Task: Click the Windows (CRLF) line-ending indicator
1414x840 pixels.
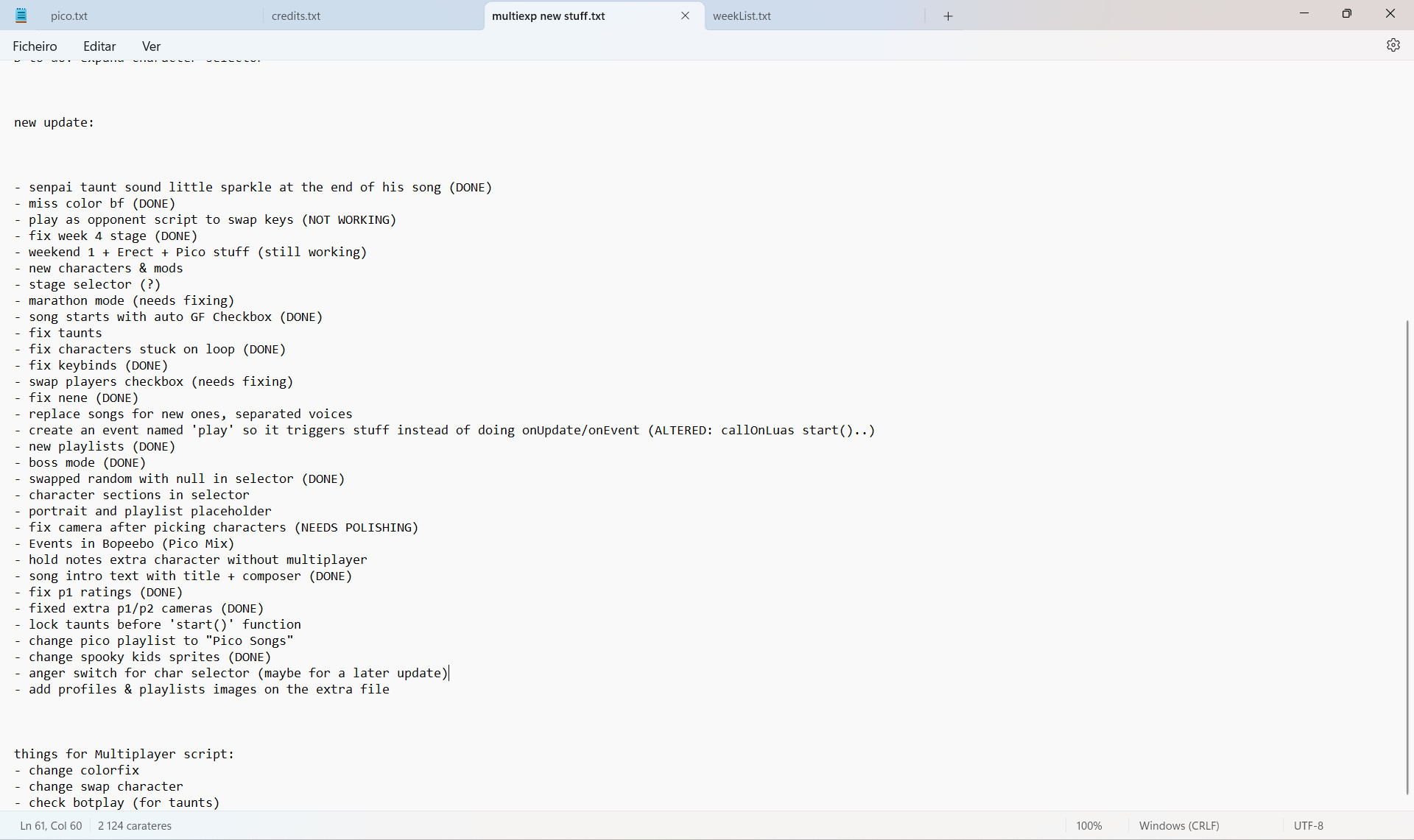Action: pyautogui.click(x=1178, y=825)
